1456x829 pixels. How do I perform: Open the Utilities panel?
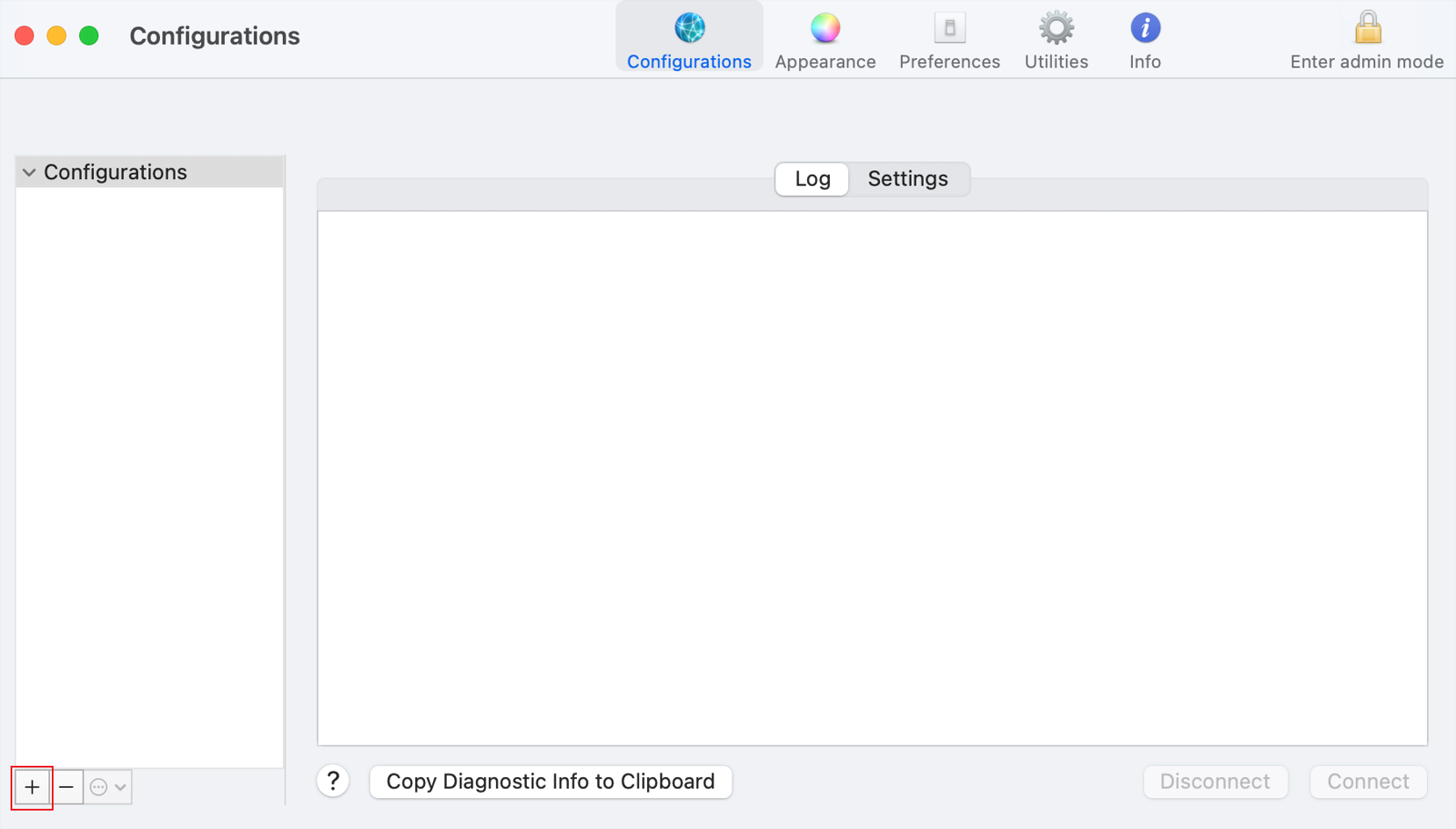[1056, 35]
